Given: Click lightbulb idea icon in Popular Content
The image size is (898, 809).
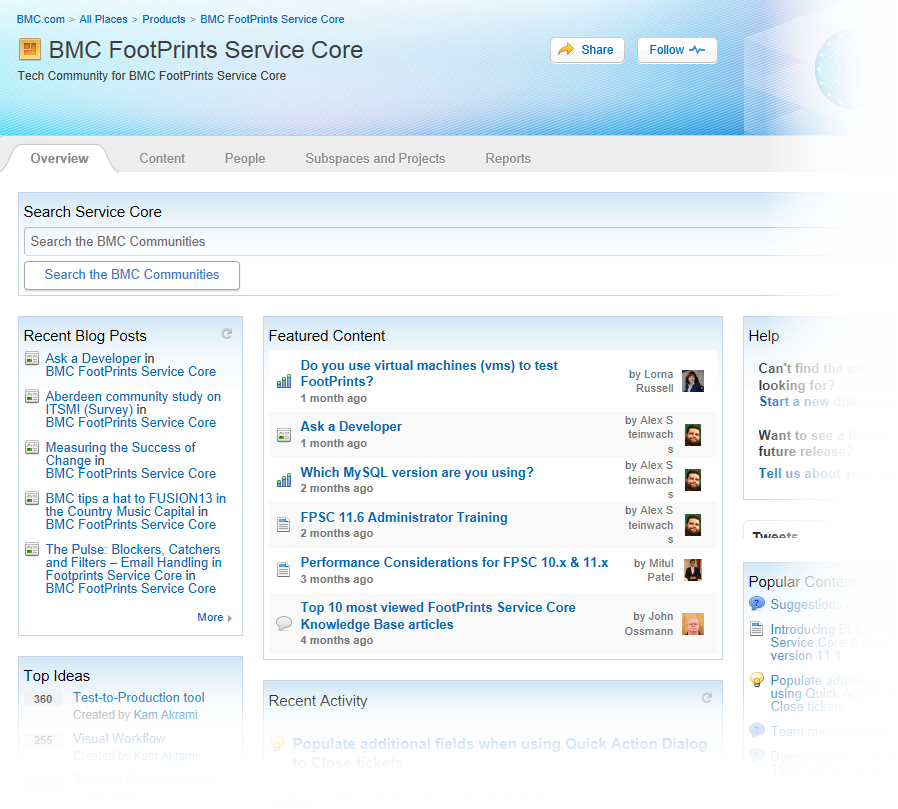Looking at the screenshot, I should (x=757, y=680).
